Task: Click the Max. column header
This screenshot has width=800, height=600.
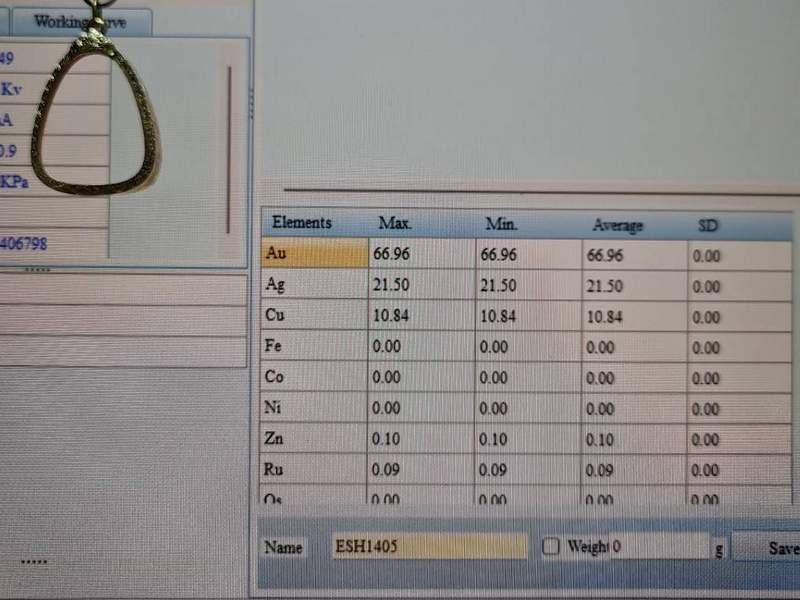Action: [395, 224]
